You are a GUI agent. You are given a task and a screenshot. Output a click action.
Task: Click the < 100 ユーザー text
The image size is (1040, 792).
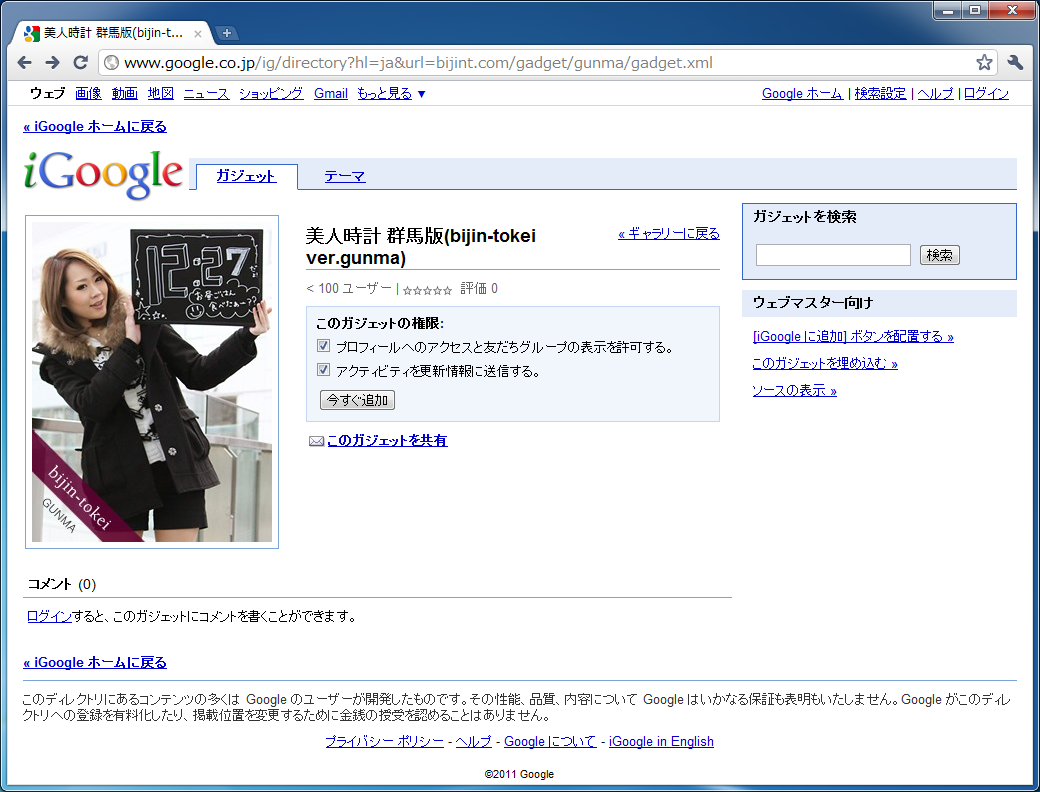coord(349,289)
